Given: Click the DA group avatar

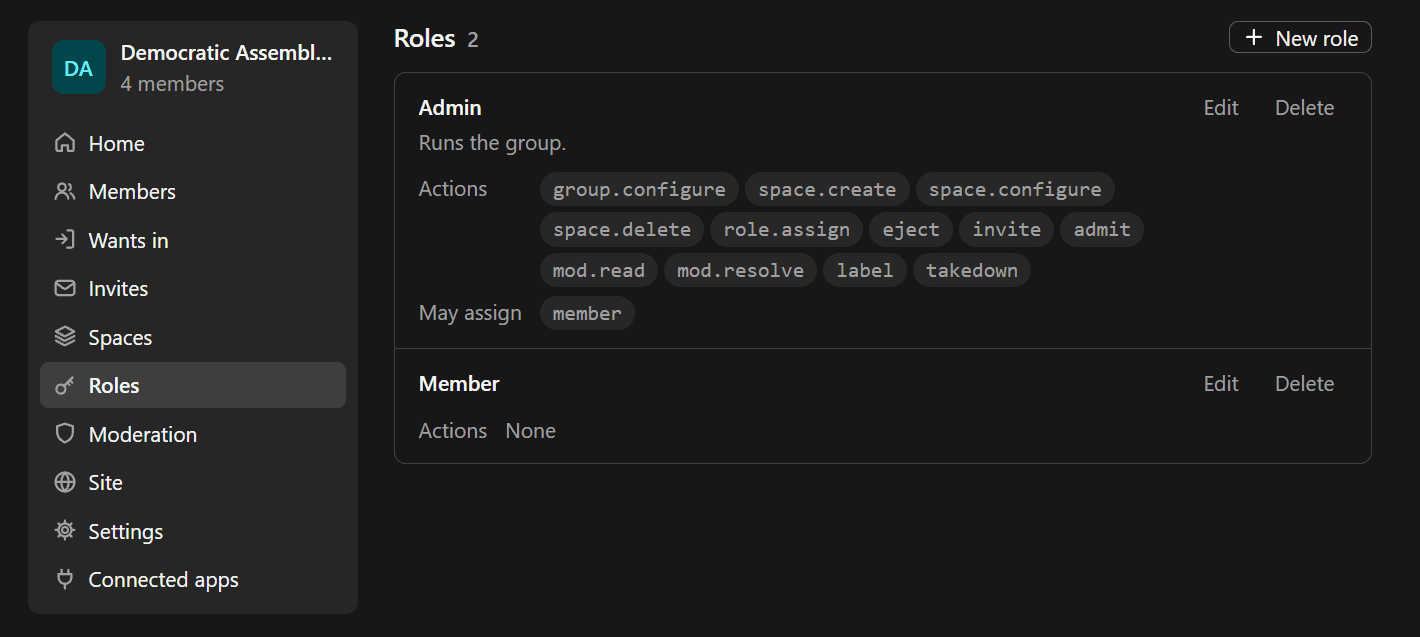Looking at the screenshot, I should tap(79, 67).
